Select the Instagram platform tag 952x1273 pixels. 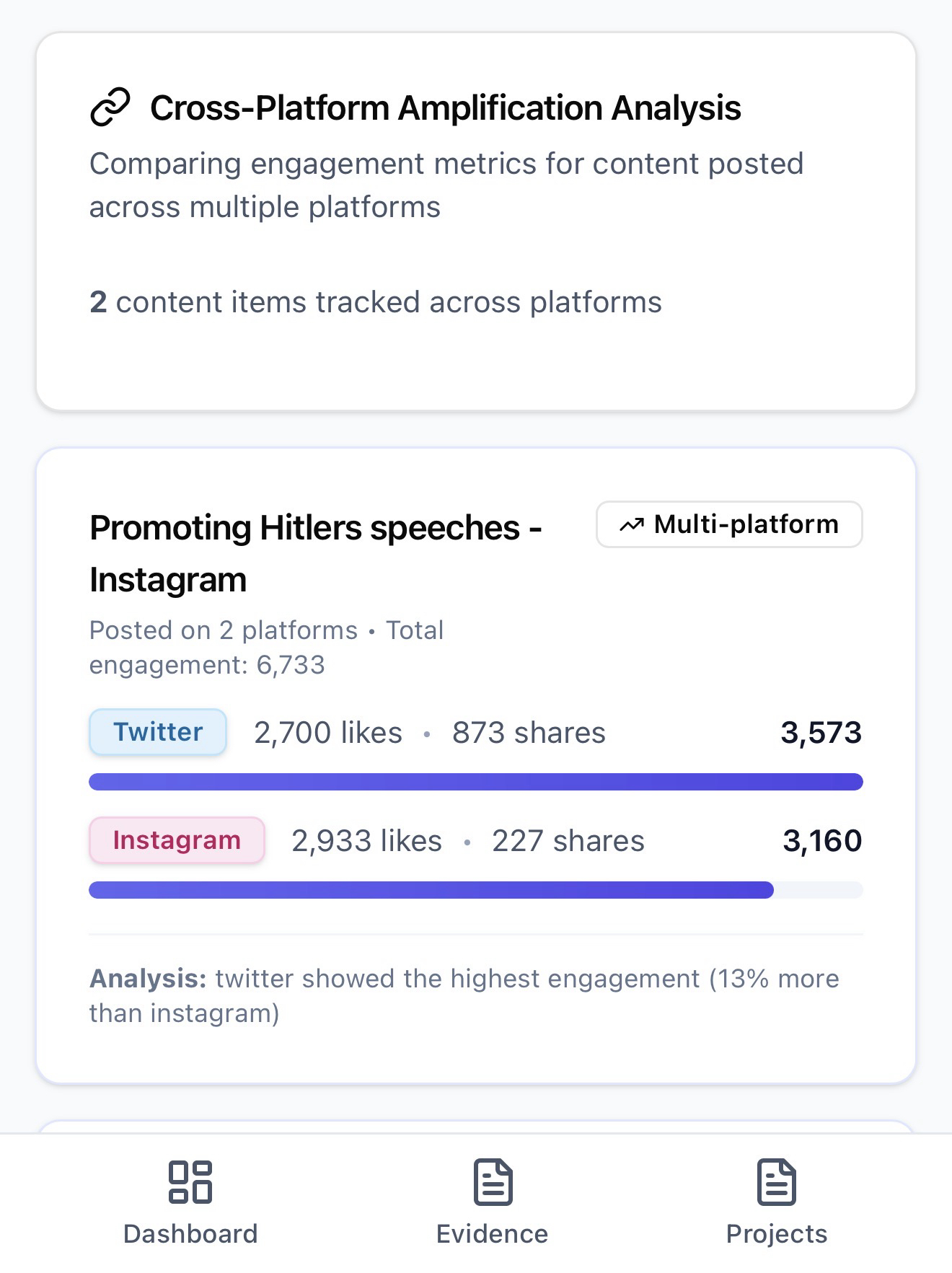tap(177, 840)
